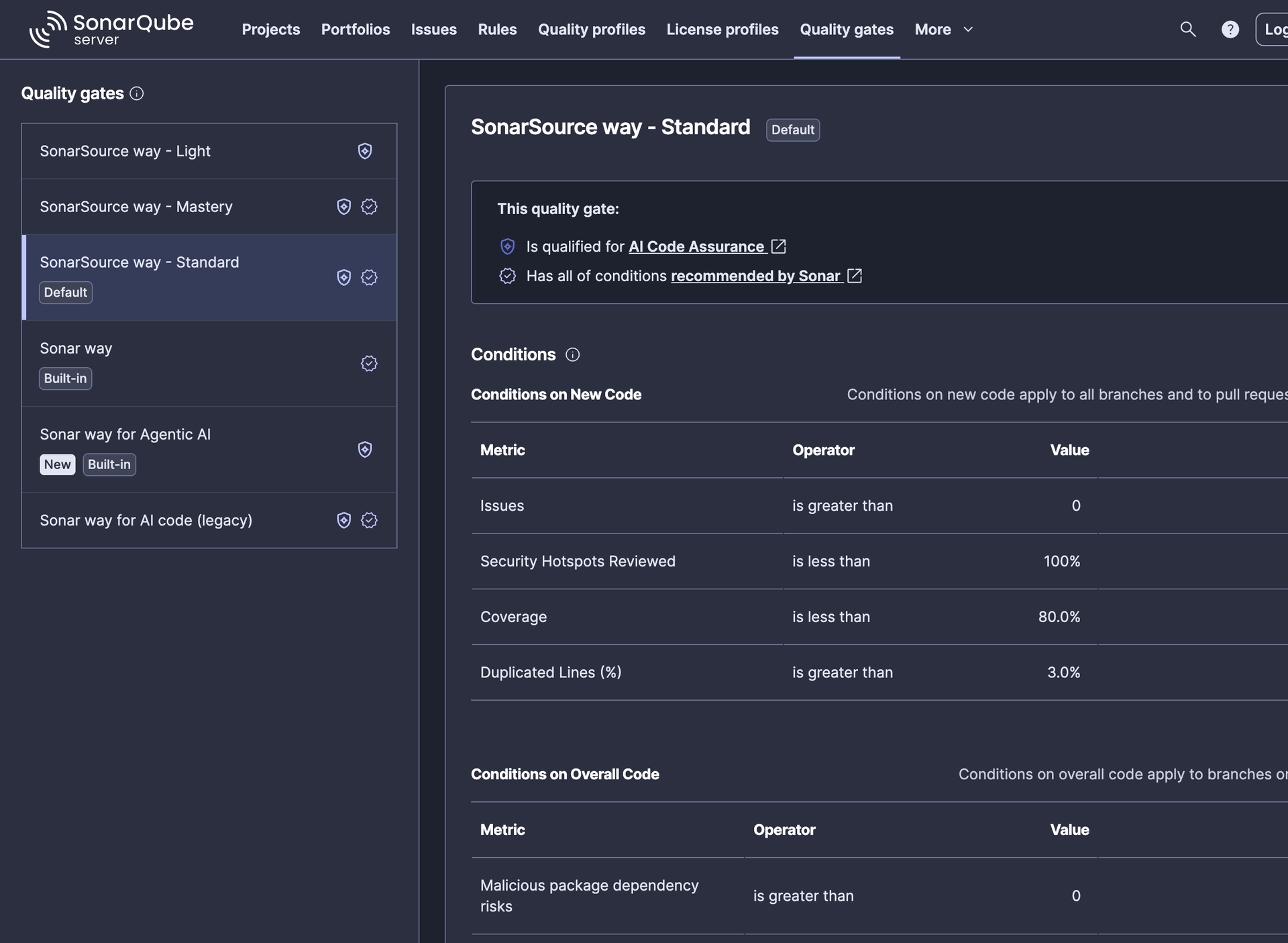1288x943 pixels.
Task: Select the Quality gates nav tab
Action: [847, 30]
